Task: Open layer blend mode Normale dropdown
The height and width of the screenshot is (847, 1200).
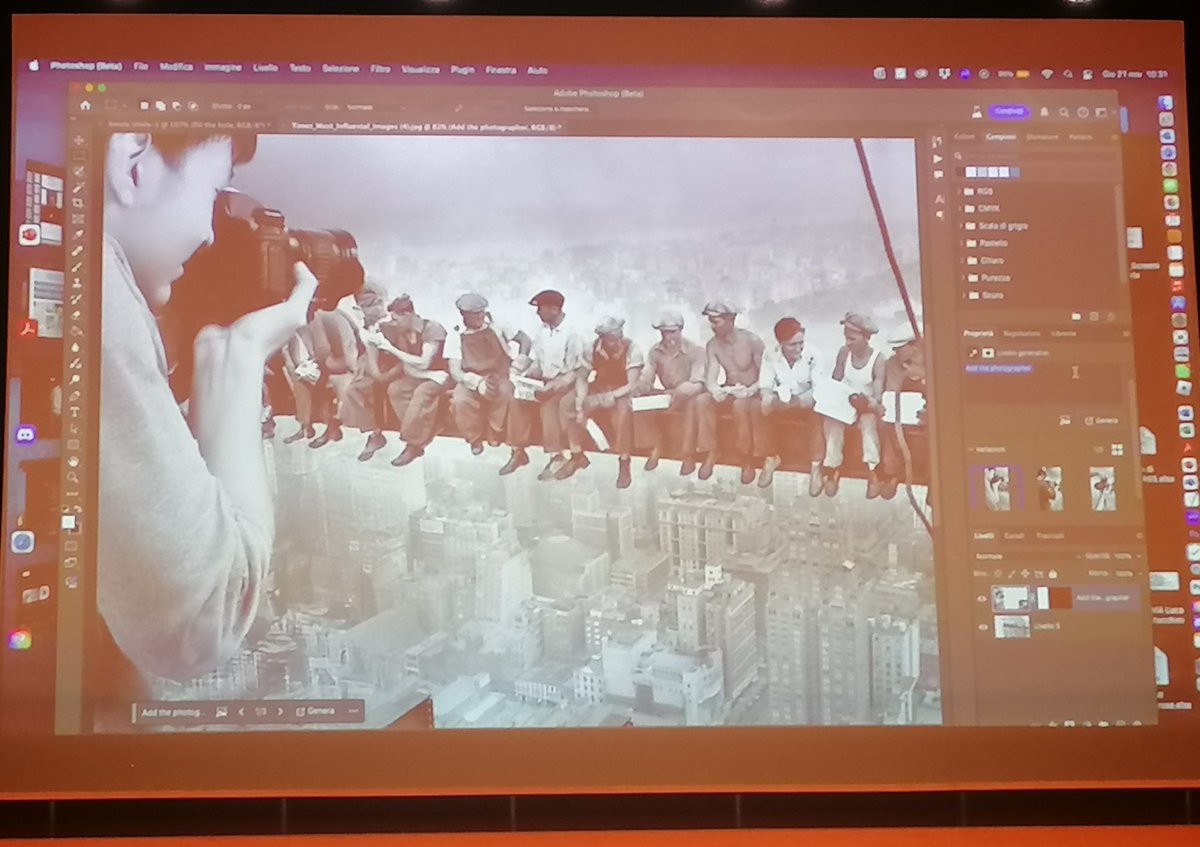Action: pyautogui.click(x=1029, y=556)
